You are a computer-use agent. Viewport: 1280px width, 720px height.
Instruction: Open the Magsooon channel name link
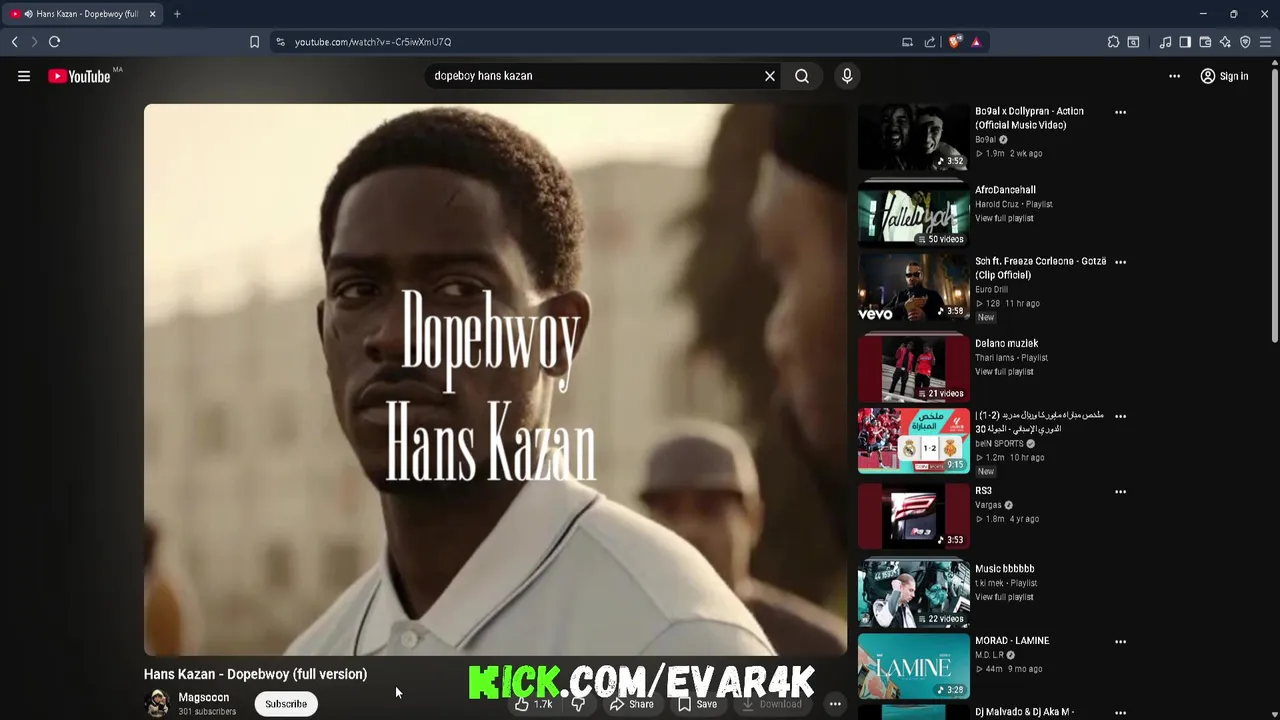coord(204,697)
